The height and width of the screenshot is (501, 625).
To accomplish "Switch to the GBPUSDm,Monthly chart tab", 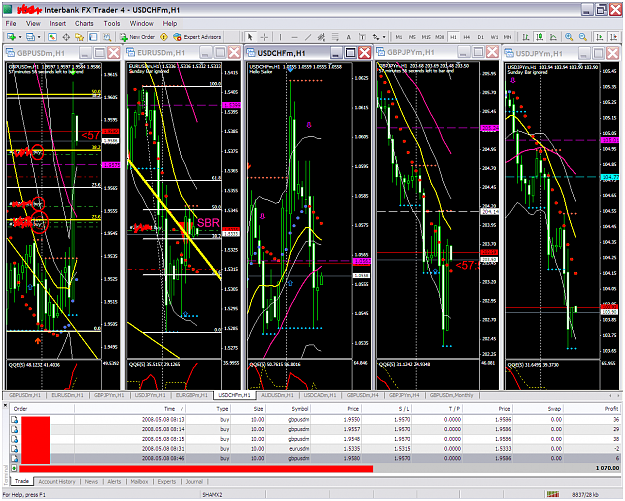I will pyautogui.click(x=452, y=395).
